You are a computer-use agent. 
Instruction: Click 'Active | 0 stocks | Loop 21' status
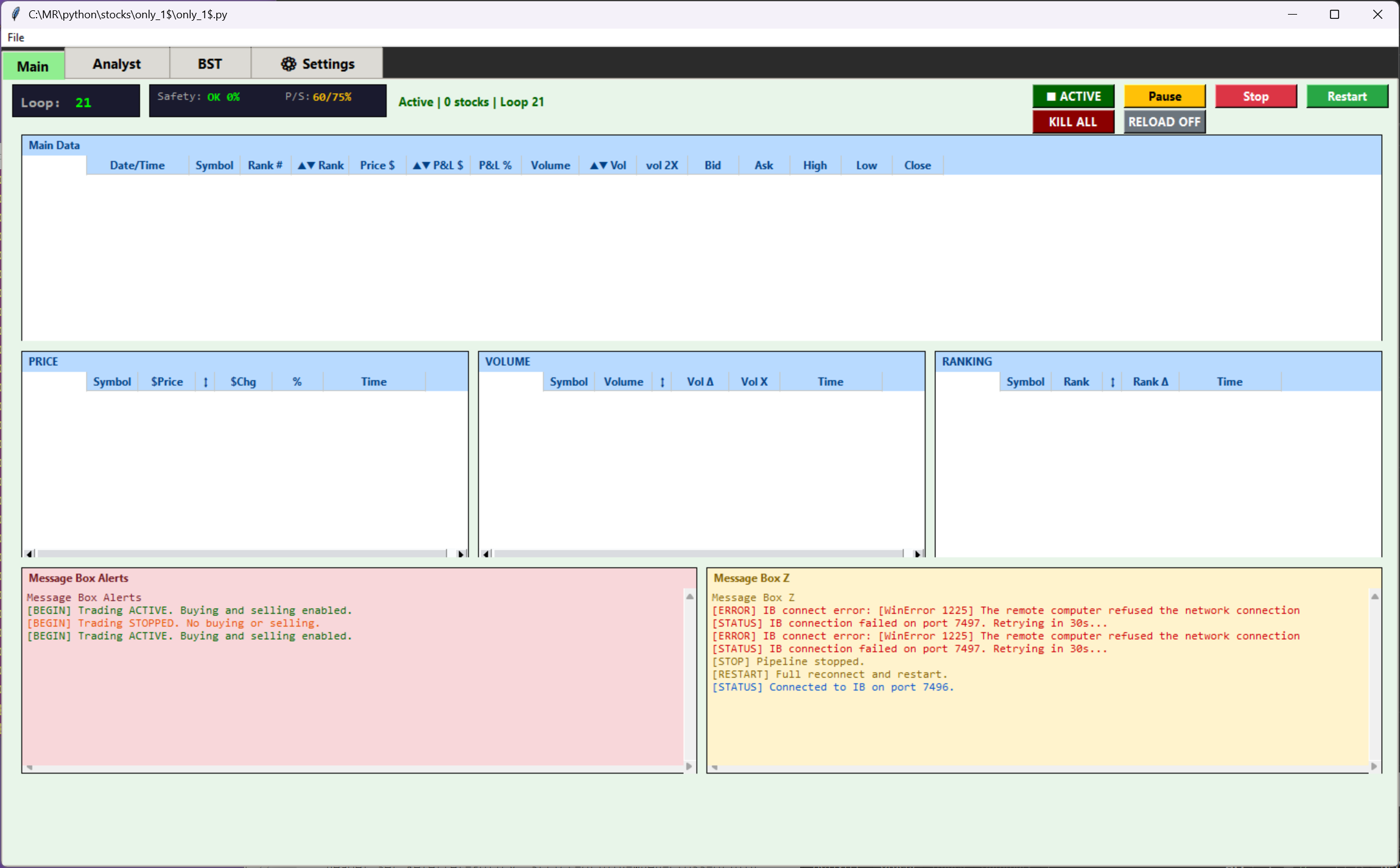pos(471,102)
